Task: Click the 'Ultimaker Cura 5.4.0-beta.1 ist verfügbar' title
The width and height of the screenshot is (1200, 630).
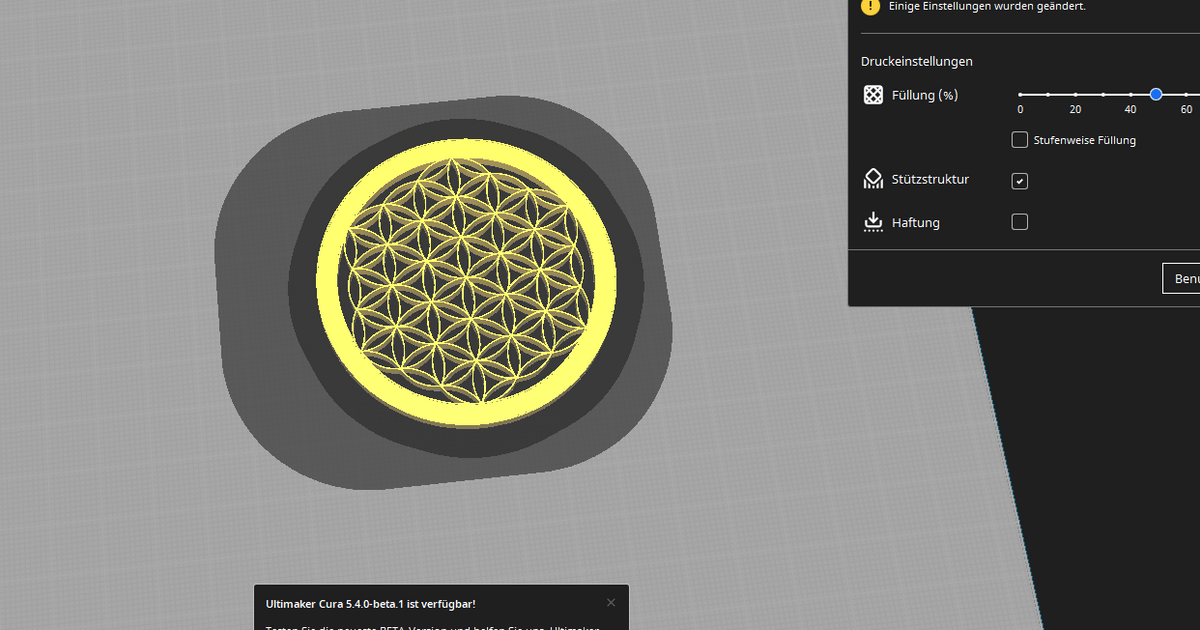Action: click(370, 604)
